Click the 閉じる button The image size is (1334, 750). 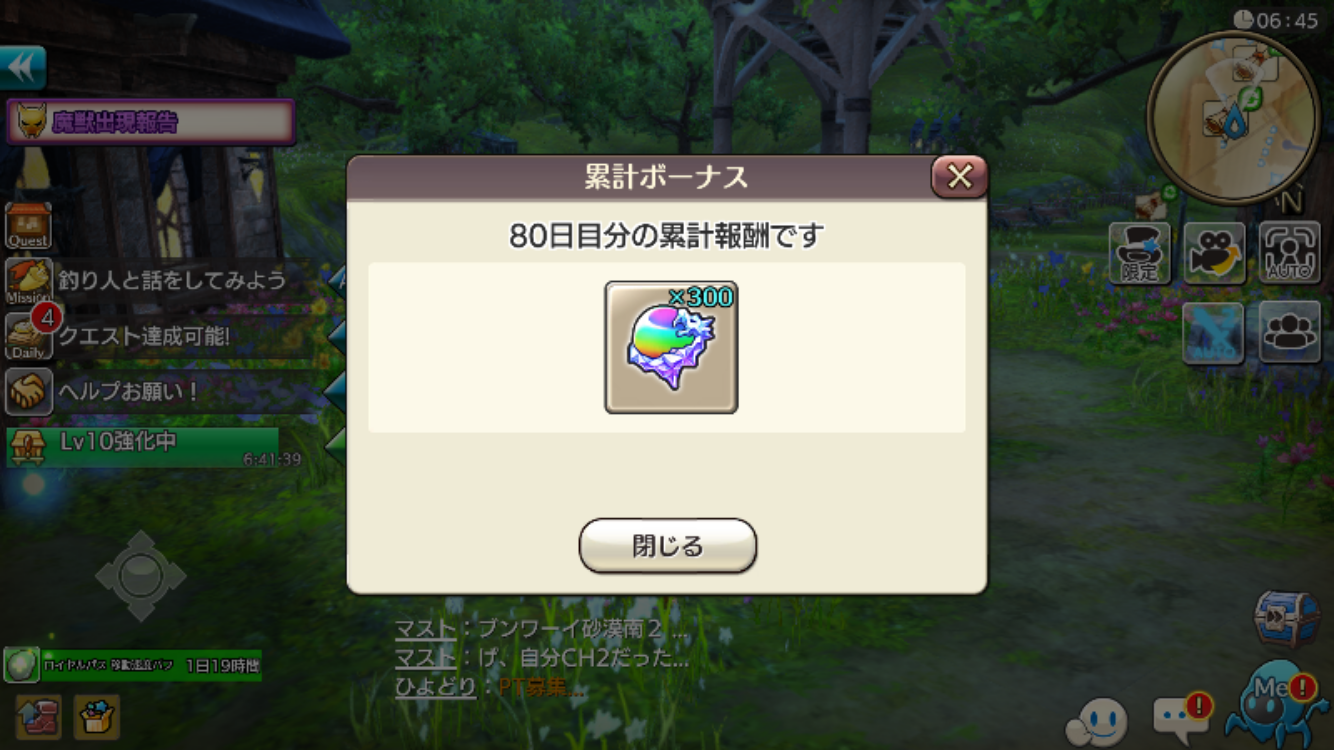[667, 546]
